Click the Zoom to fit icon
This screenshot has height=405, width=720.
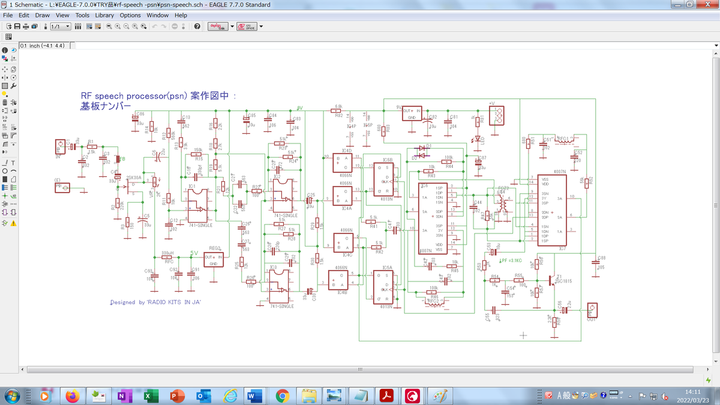108,27
